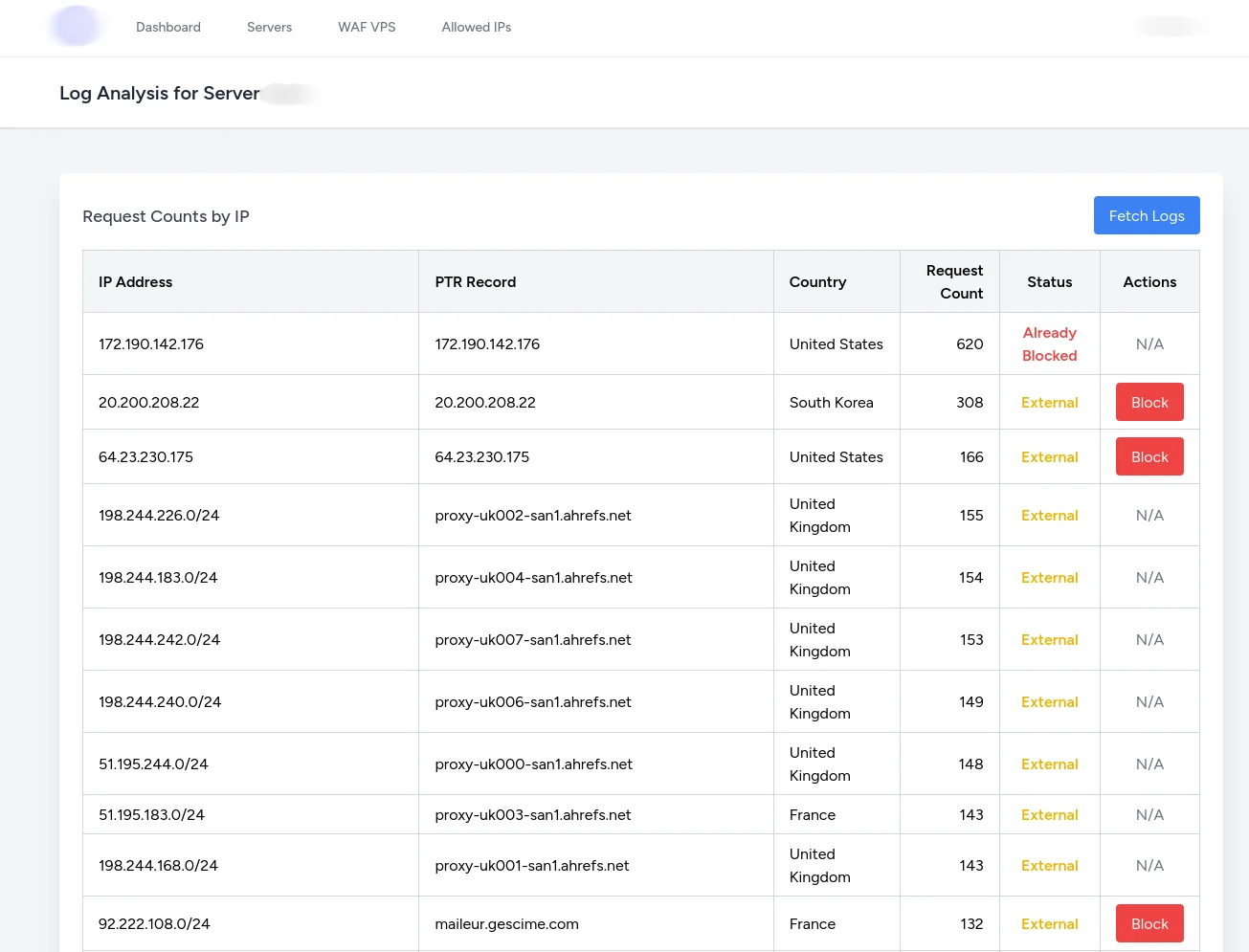Click the maileur.gescime.com PTR record
Image resolution: width=1249 pixels, height=952 pixels.
coord(506,923)
